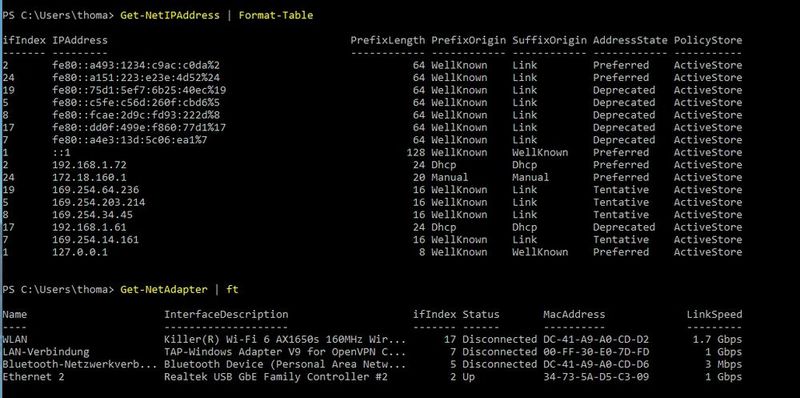
Task: Click the ft alias after the pipe
Action: [232, 289]
